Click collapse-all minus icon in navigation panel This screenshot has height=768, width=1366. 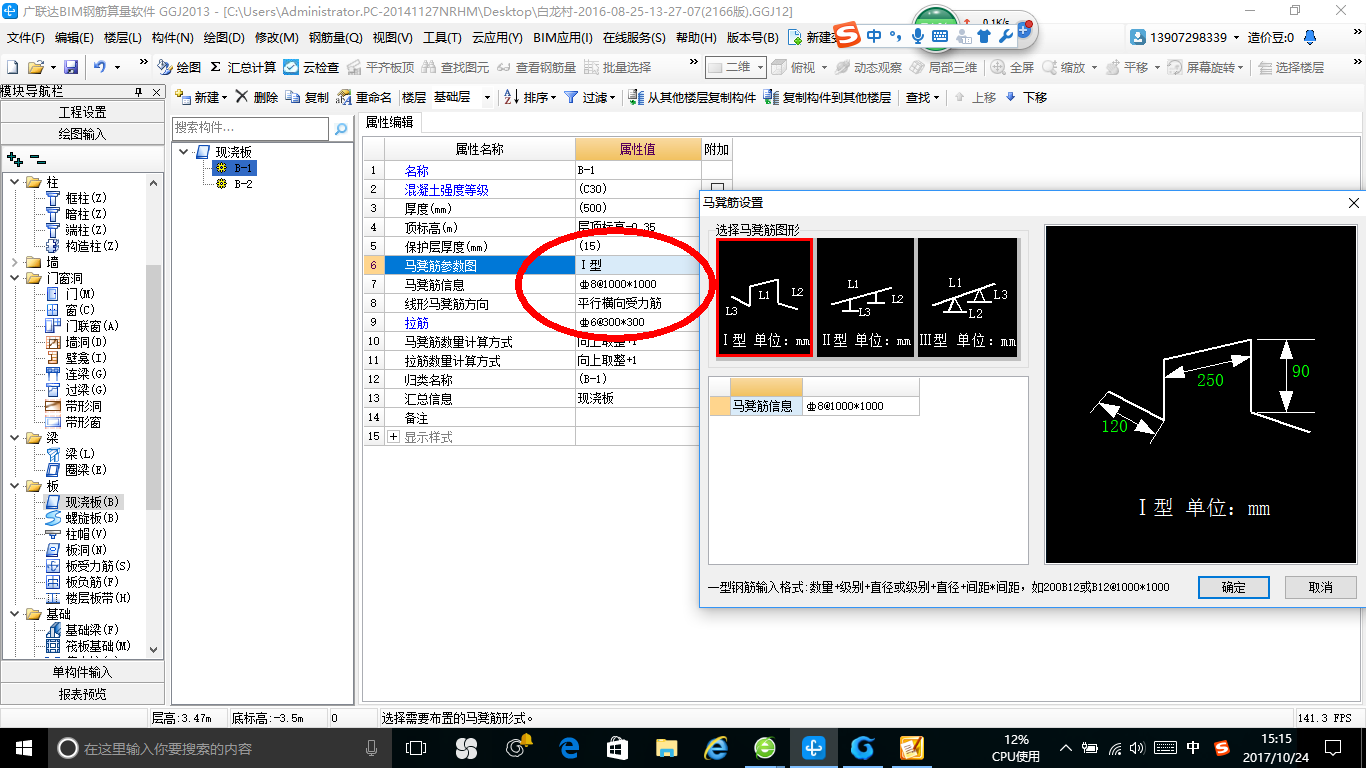(37, 158)
